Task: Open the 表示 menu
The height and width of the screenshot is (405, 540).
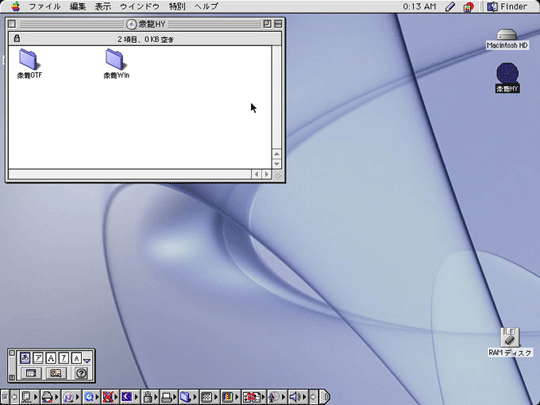Action: 103,7
